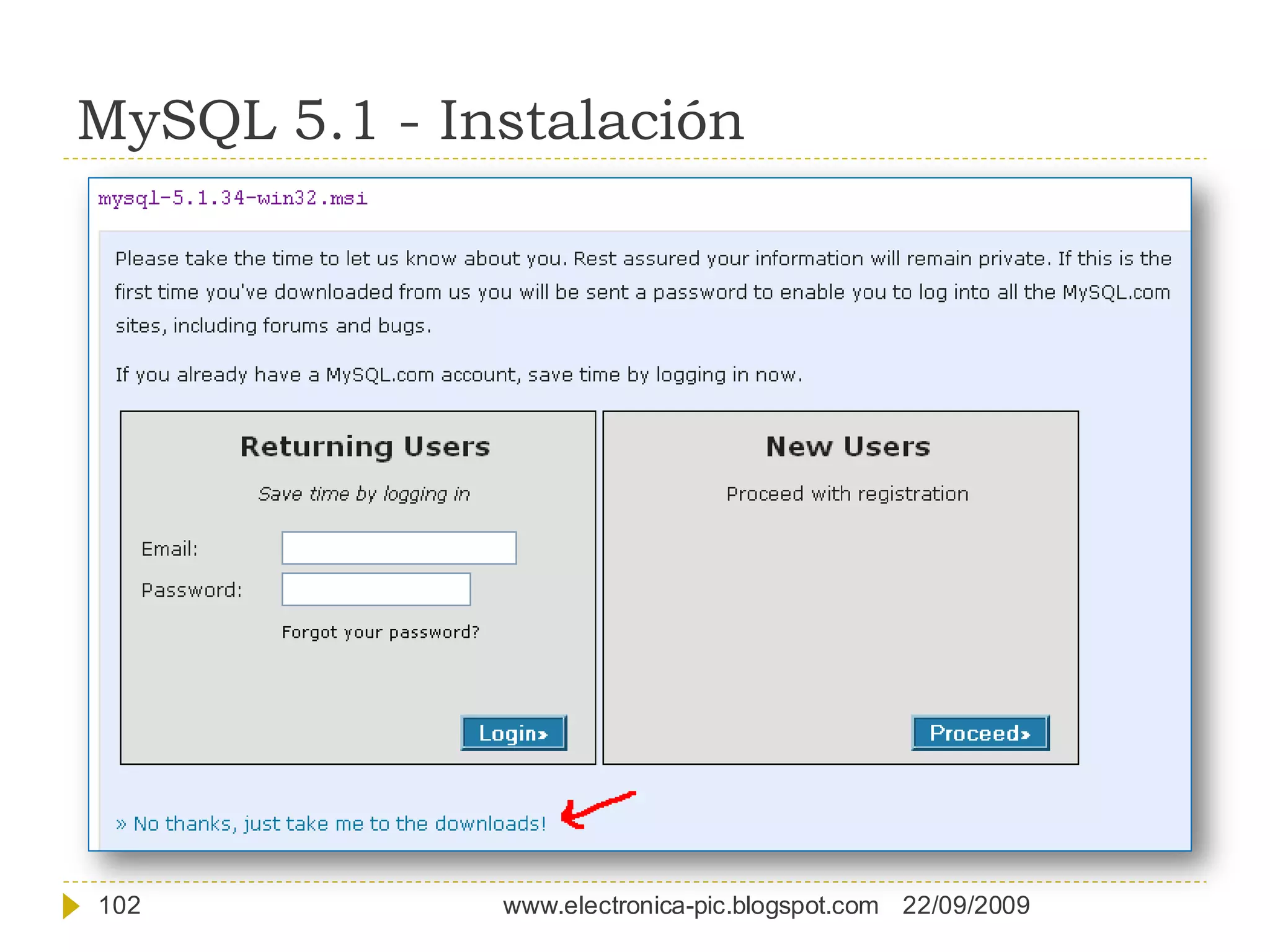Click the 'Password:' field label
Image resolution: width=1270 pixels, height=952 pixels.
tap(191, 590)
